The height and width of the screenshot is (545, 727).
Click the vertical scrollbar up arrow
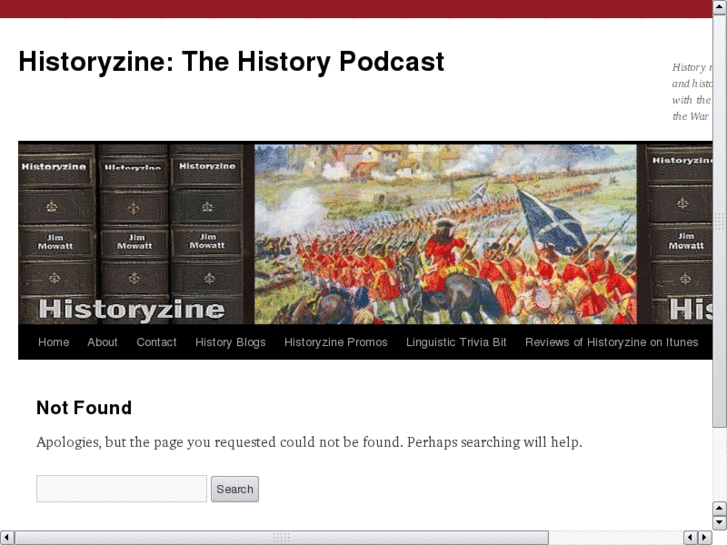click(719, 6)
